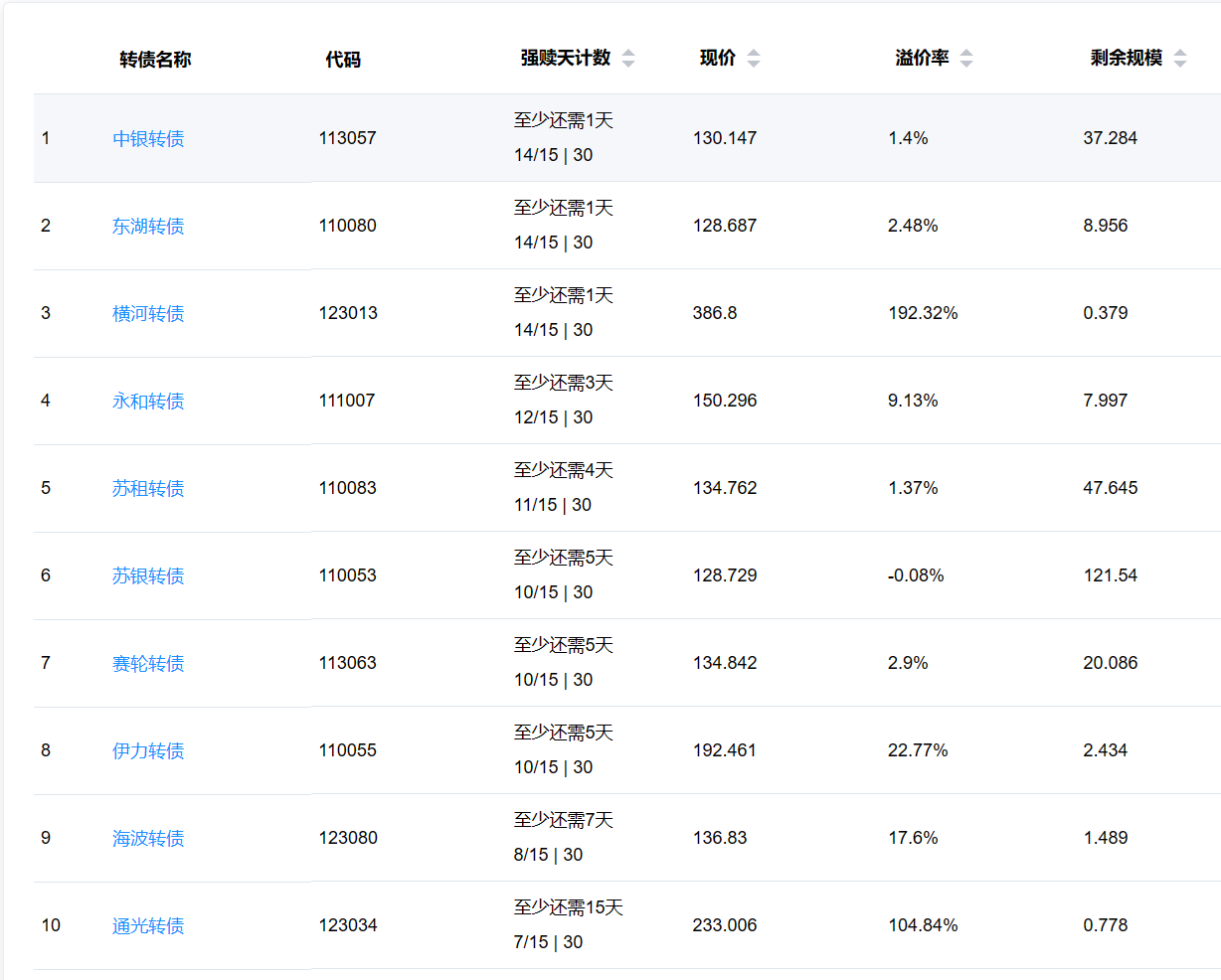Click bond code 113057 cell
Screen dimensions: 1221x980
point(347,138)
